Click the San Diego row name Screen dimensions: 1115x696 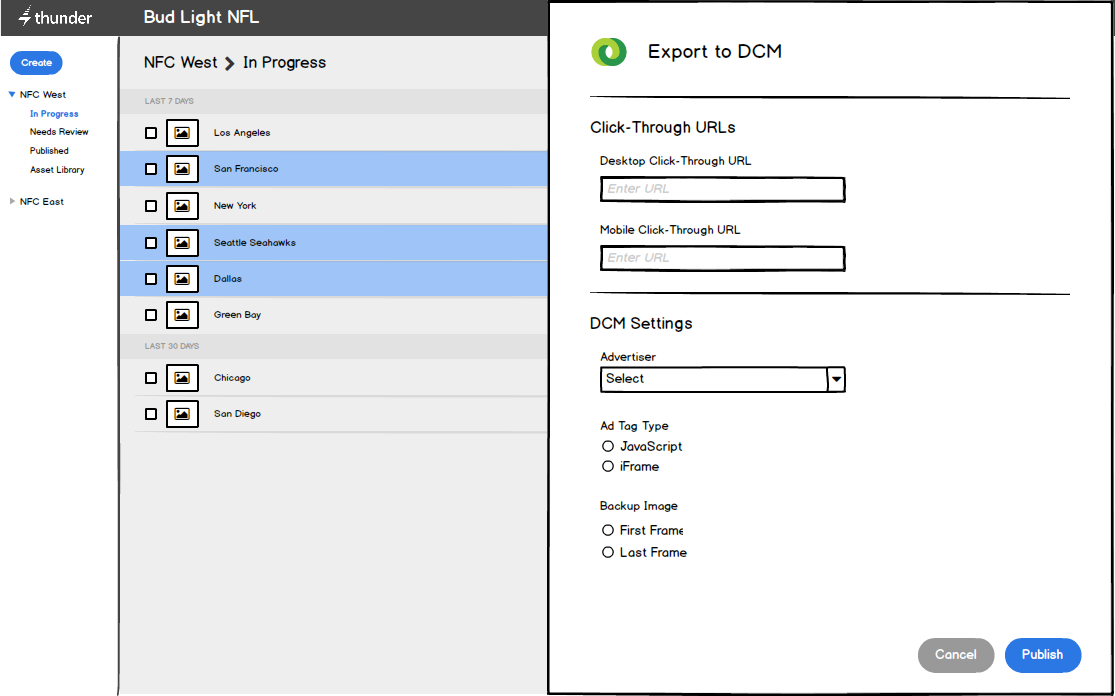[x=238, y=414]
